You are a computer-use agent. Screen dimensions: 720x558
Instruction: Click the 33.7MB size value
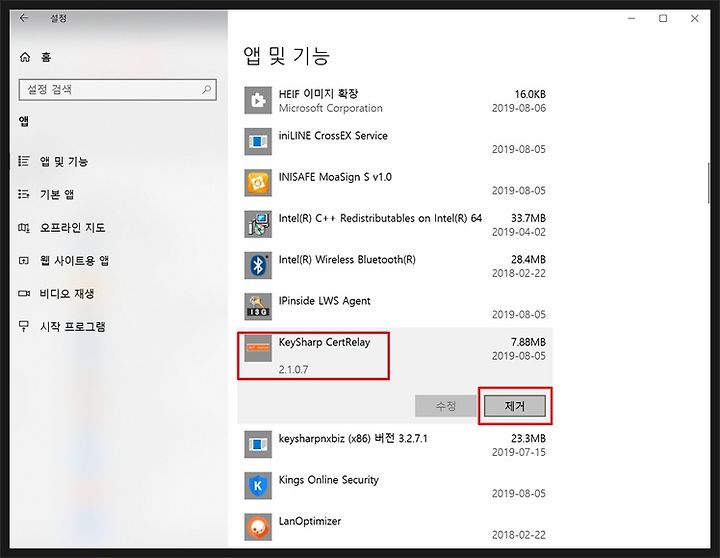tap(528, 218)
